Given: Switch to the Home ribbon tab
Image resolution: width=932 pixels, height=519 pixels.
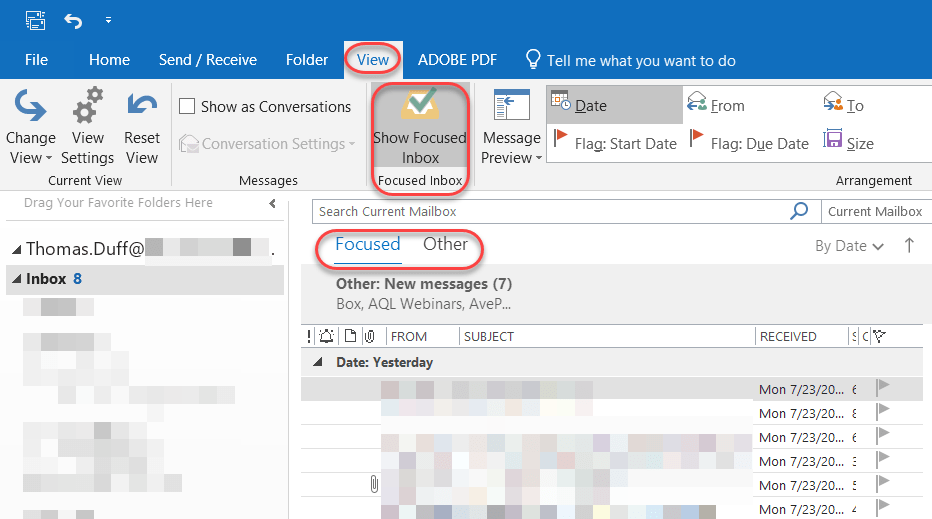Looking at the screenshot, I should point(109,60).
